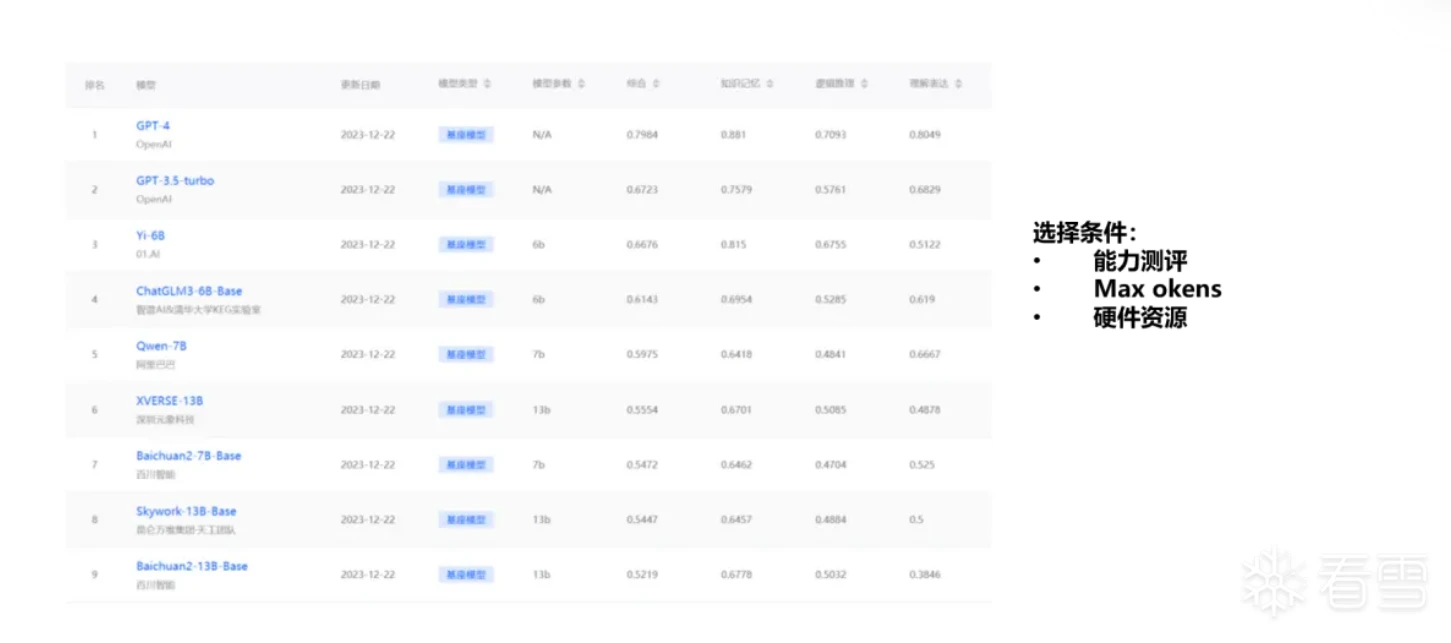Open the ChatGLM3-6B-Base model link
The image size is (1451, 643).
(189, 291)
